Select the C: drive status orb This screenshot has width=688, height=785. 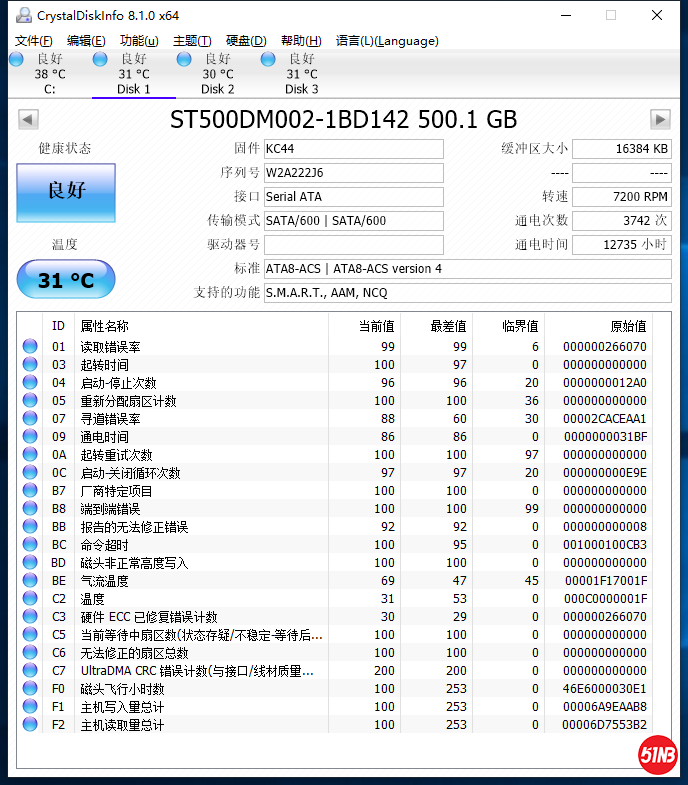coord(16,60)
